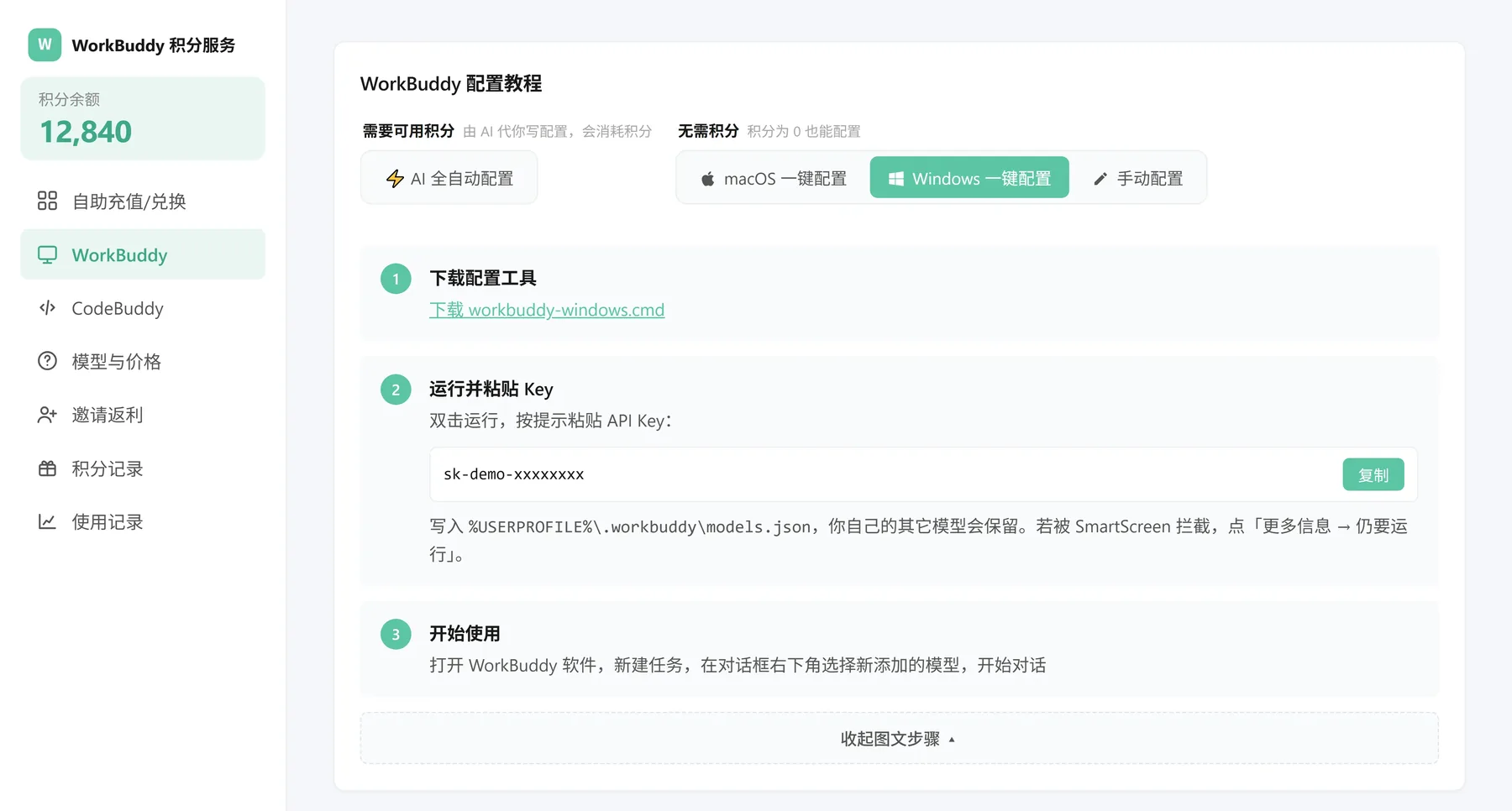This screenshot has width=1512, height=811.
Task: Switch to 手动配置 tab
Action: [1137, 178]
